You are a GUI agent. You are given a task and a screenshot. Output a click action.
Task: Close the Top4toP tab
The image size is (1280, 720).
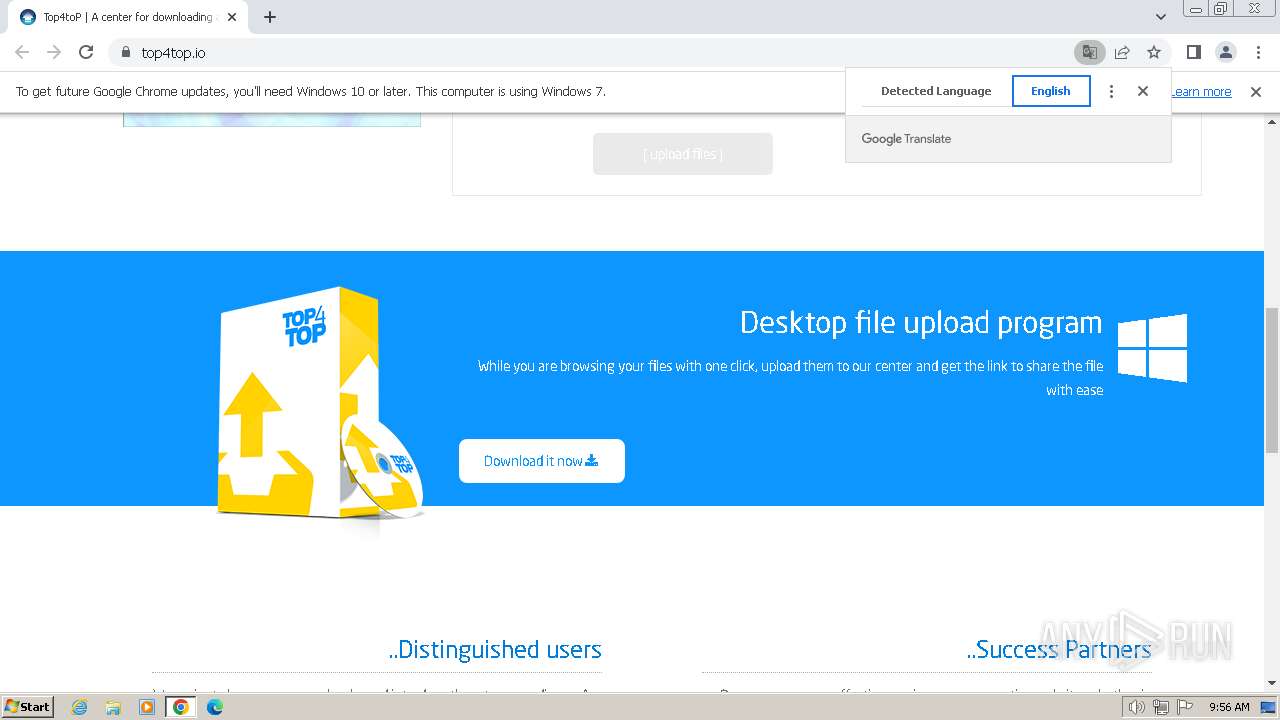(x=232, y=17)
